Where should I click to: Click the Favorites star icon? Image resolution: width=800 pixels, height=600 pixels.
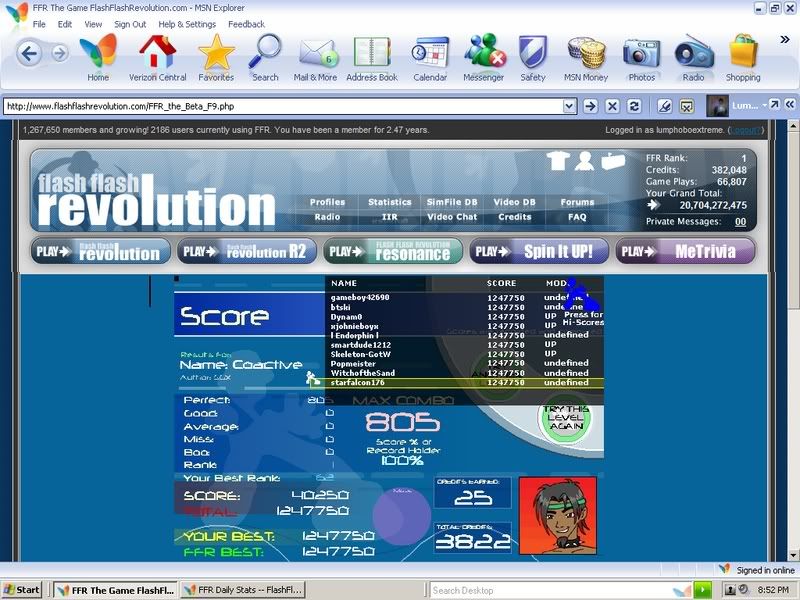click(216, 56)
